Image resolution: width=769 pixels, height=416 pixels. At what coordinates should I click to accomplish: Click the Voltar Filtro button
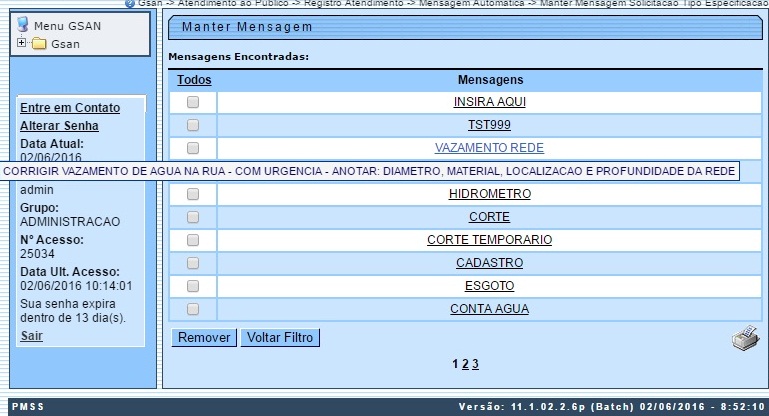(x=280, y=338)
